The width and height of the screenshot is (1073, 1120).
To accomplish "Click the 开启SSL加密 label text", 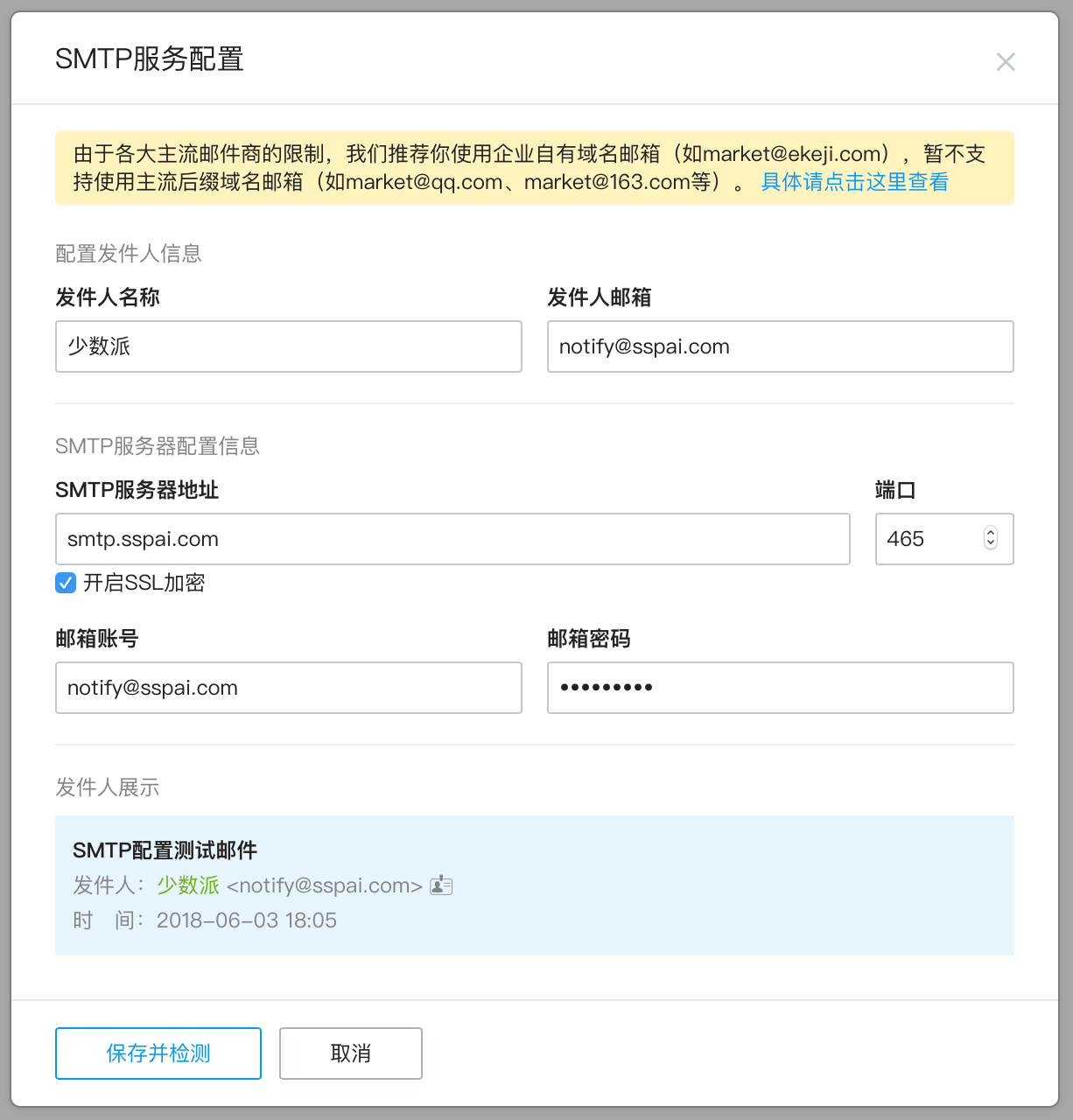I will (144, 583).
